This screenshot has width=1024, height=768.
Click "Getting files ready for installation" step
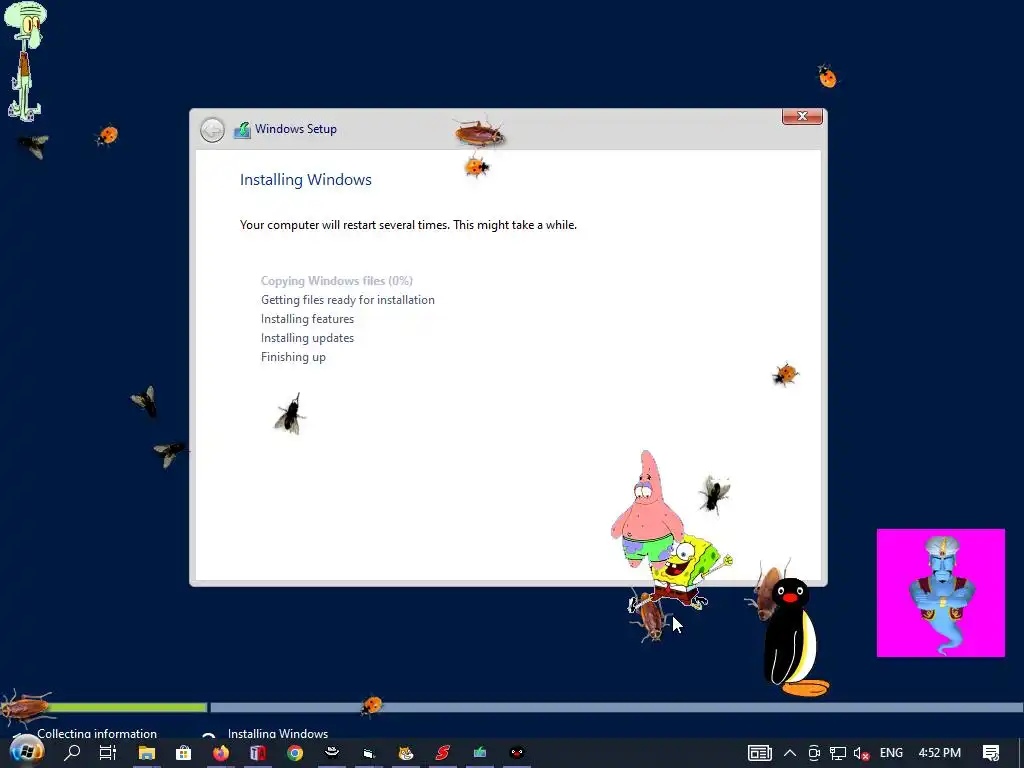(347, 300)
